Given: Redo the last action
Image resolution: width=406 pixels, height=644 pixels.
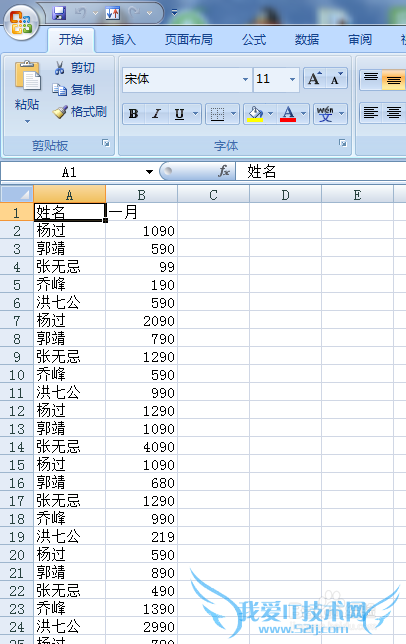Looking at the screenshot, I should [134, 13].
